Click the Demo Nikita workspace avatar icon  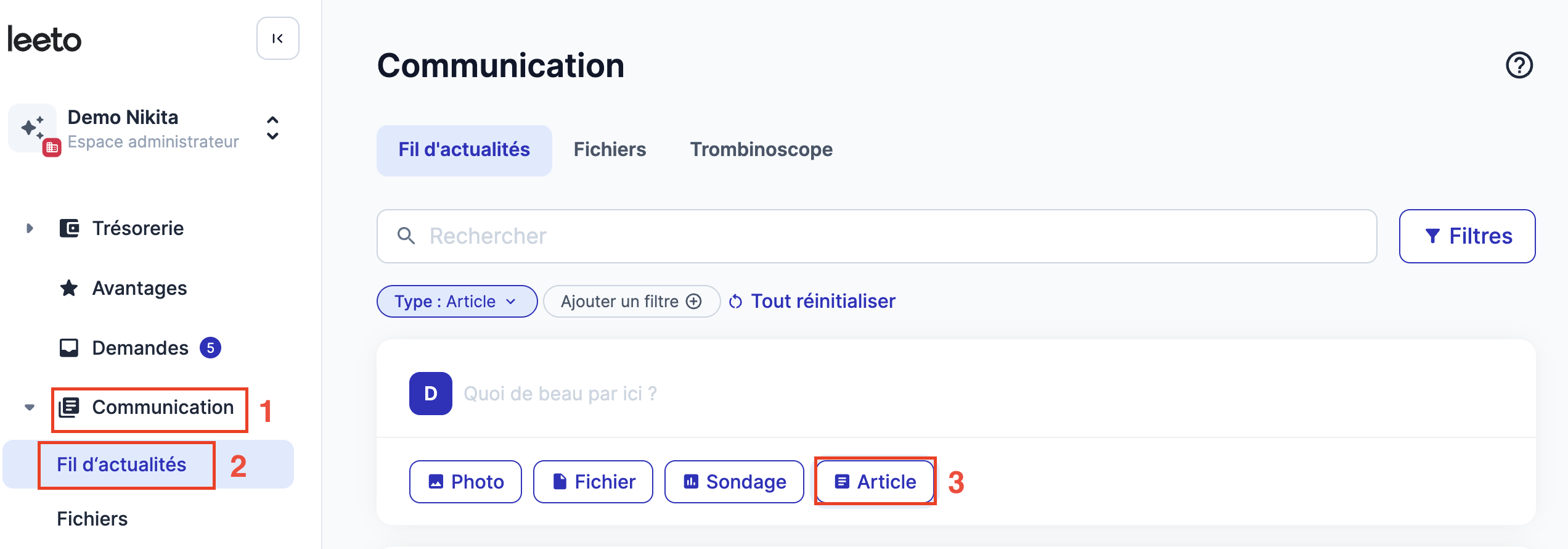(33, 128)
